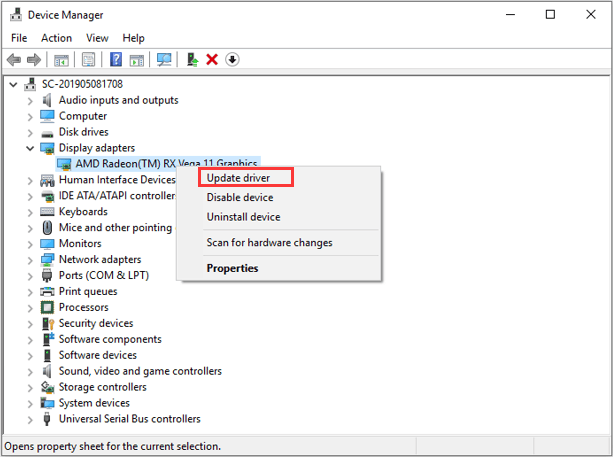Click the Back arrow toolbar icon
The image size is (613, 457).
tap(14, 60)
